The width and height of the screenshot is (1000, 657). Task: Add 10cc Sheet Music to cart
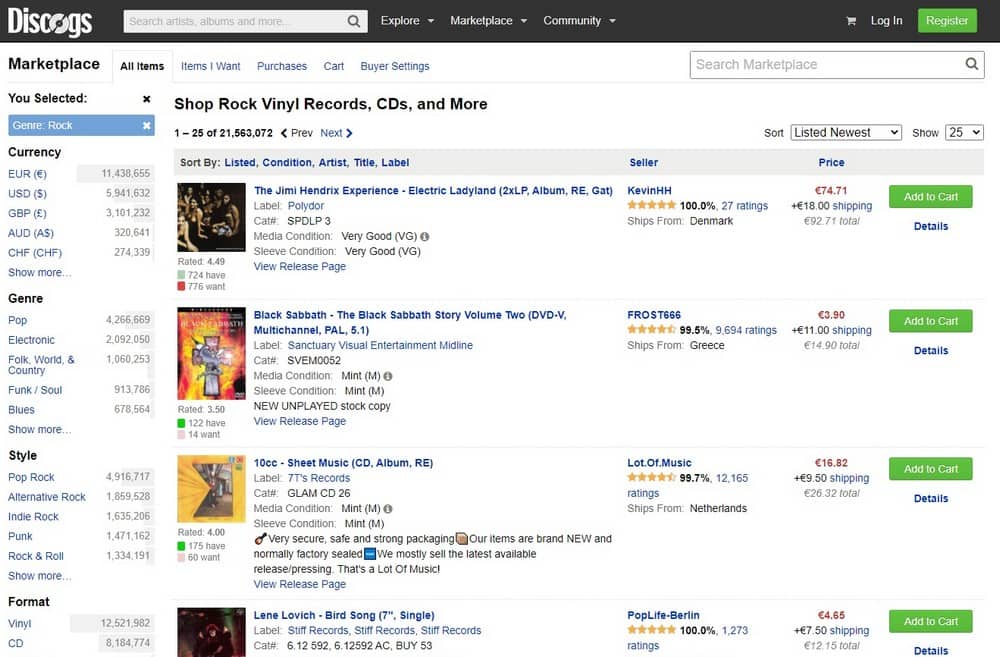[930, 469]
